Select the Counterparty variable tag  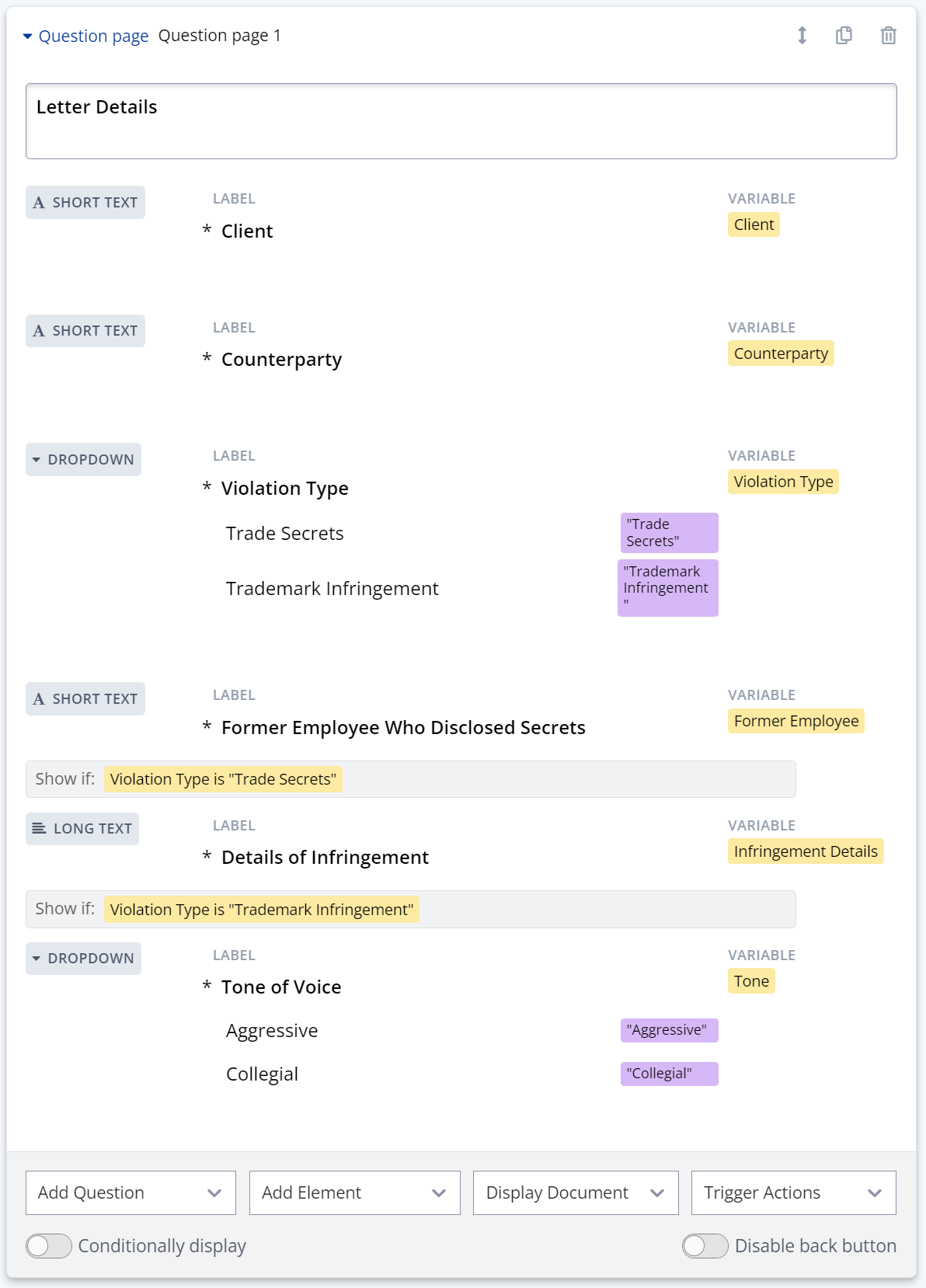pyautogui.click(x=781, y=353)
